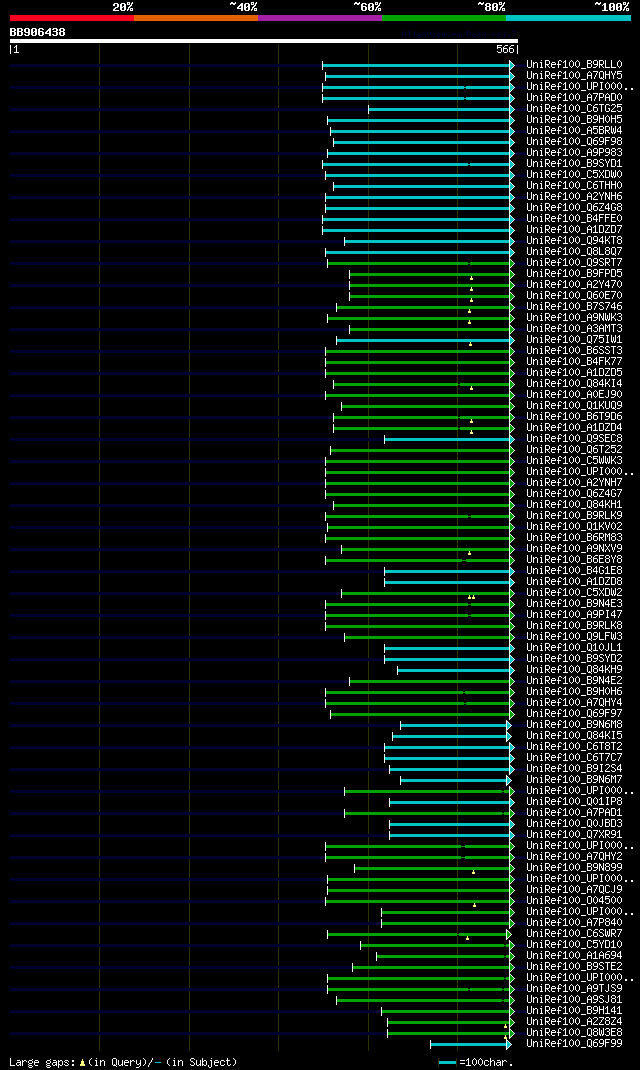Click the cyan alignment bar for UniRef100_C6THH0

coord(422,186)
